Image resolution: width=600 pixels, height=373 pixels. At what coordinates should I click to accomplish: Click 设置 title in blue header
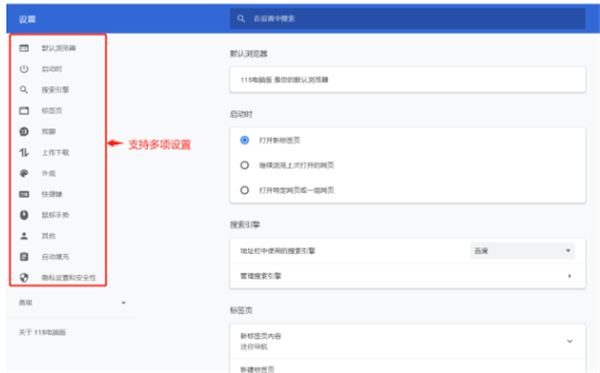pyautogui.click(x=28, y=19)
